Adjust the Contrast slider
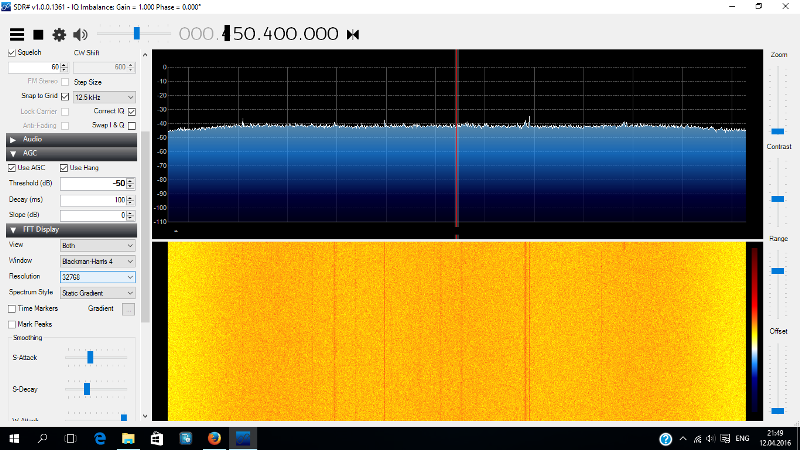This screenshot has width=800, height=450. 778,199
